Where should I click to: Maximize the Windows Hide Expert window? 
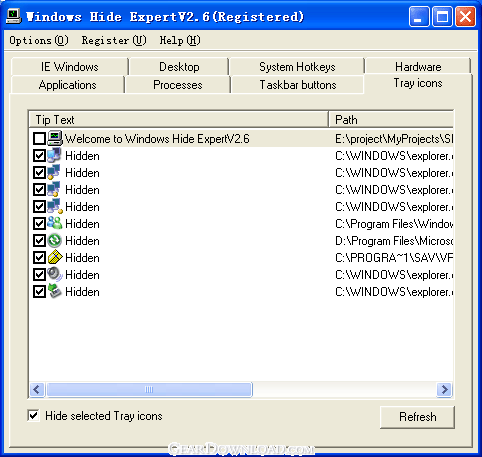442,16
